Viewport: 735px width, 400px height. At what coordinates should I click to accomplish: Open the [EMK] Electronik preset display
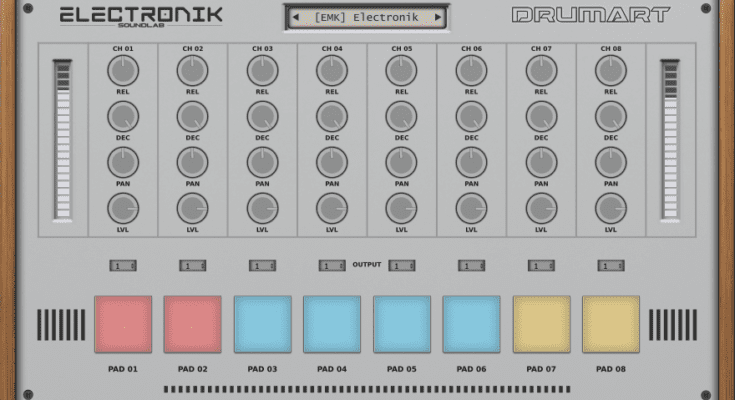(x=366, y=17)
